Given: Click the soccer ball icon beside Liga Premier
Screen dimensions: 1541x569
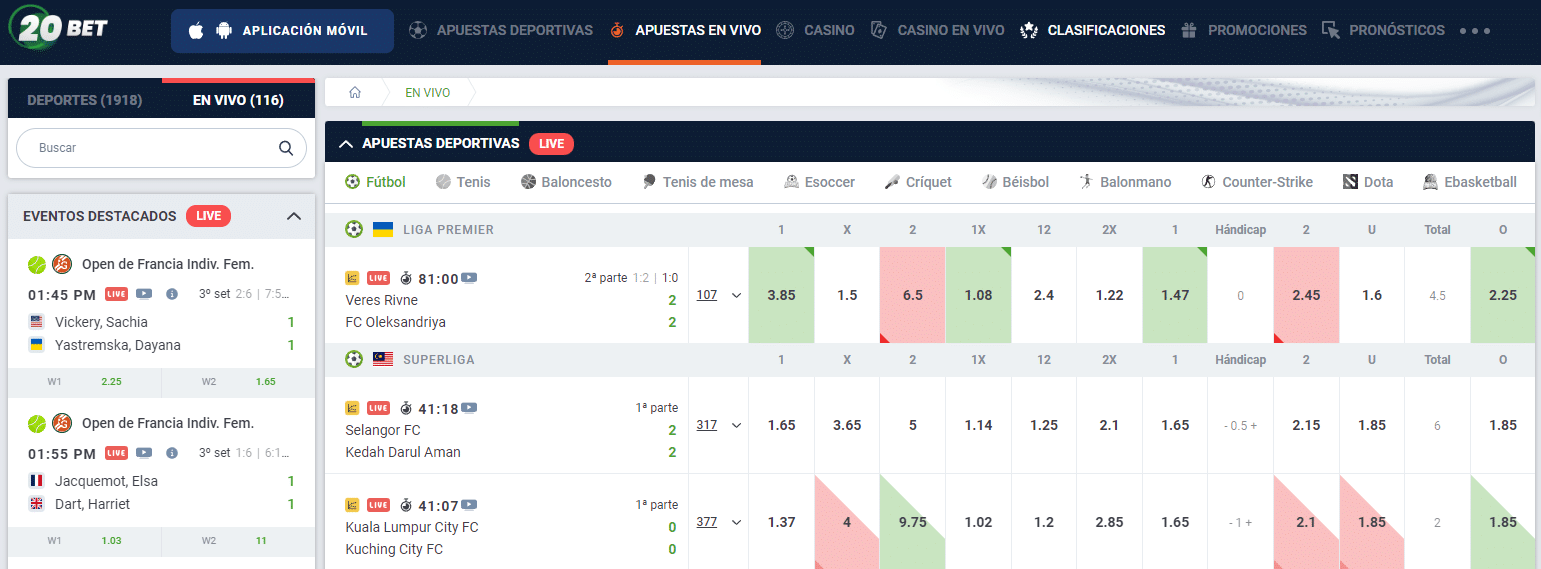Looking at the screenshot, I should 354,229.
